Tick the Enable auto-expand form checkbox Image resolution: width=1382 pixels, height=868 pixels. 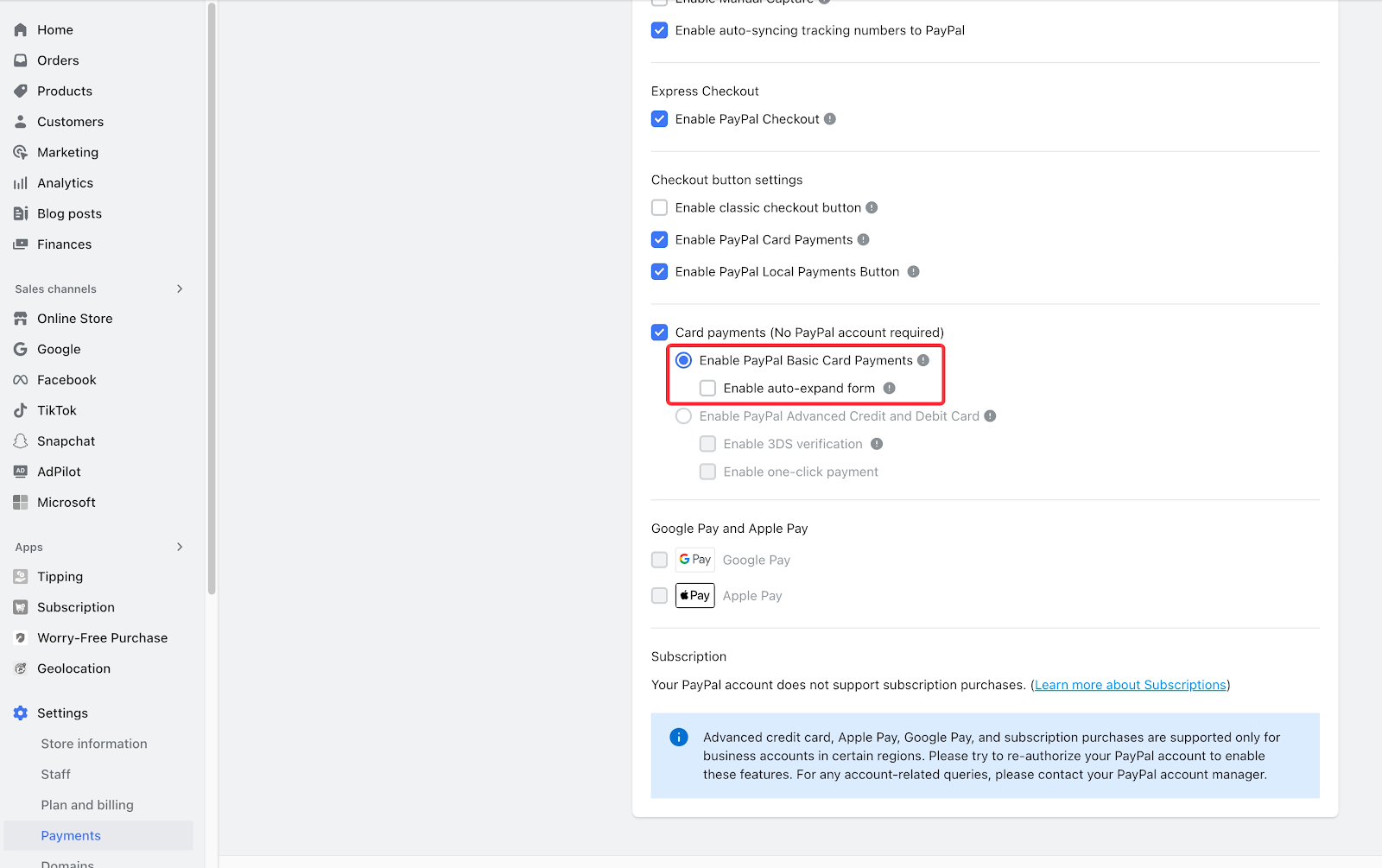(708, 389)
